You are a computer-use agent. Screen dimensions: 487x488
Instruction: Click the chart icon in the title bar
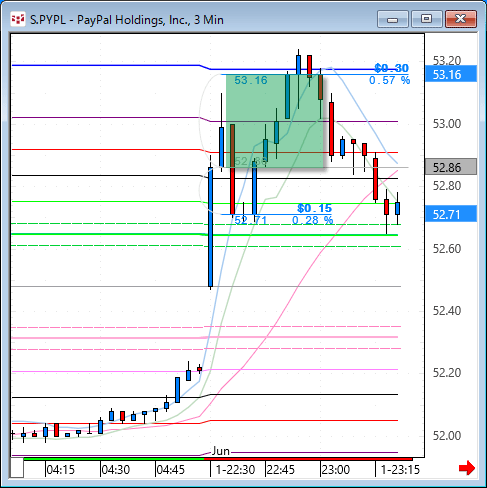[x=18, y=19]
